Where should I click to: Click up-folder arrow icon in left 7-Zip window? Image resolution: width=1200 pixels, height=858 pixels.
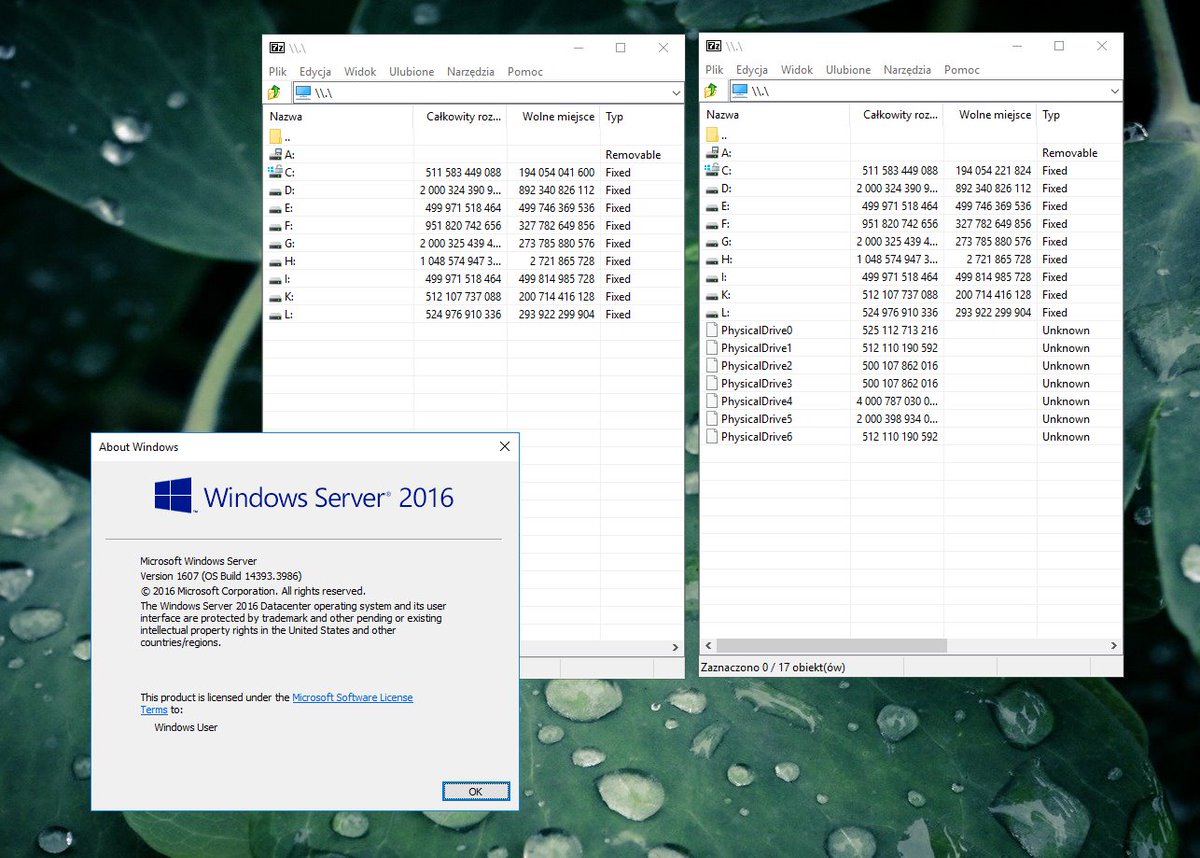tap(275, 93)
